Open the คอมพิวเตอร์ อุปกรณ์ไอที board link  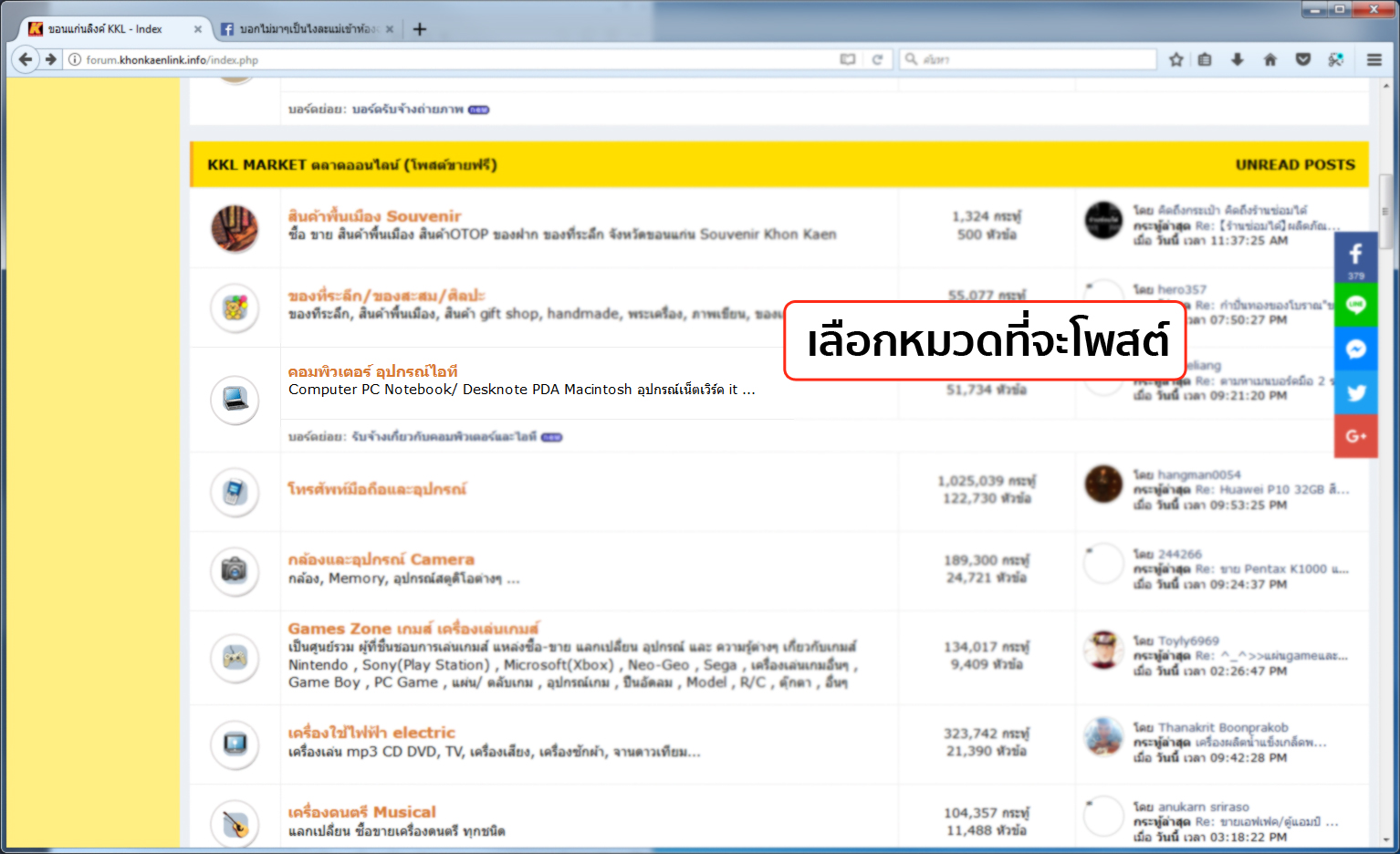coord(372,371)
